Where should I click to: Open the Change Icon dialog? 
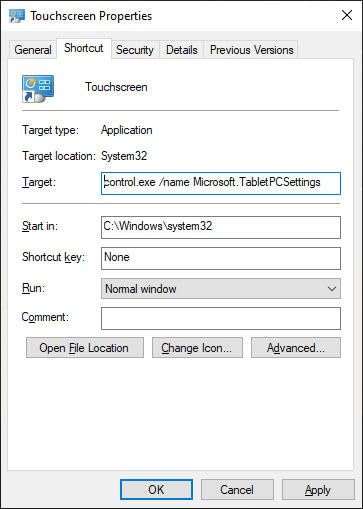pos(197,348)
